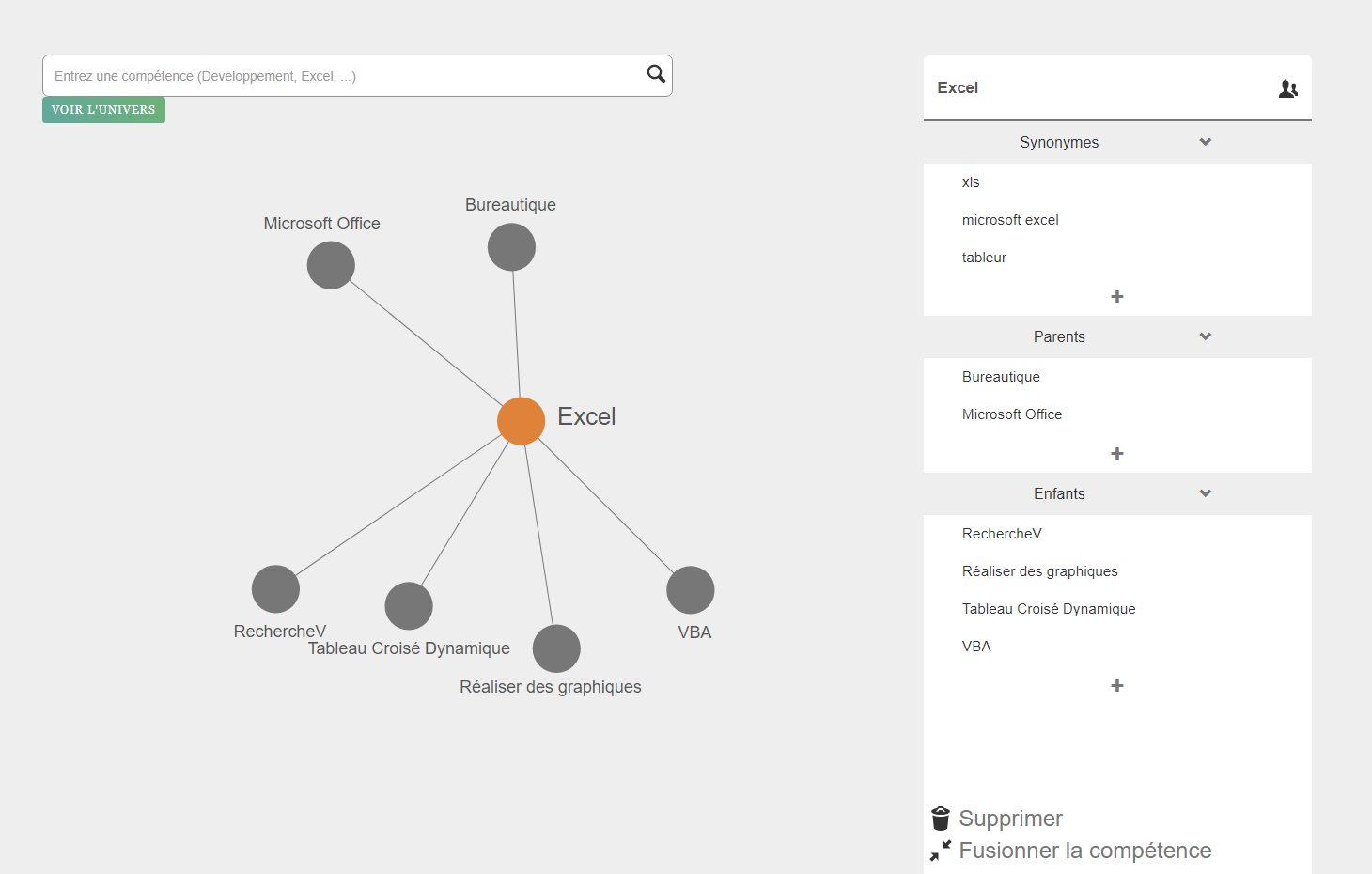Add a synonym with the plus icon
The height and width of the screenshot is (874, 1372).
[x=1117, y=297]
